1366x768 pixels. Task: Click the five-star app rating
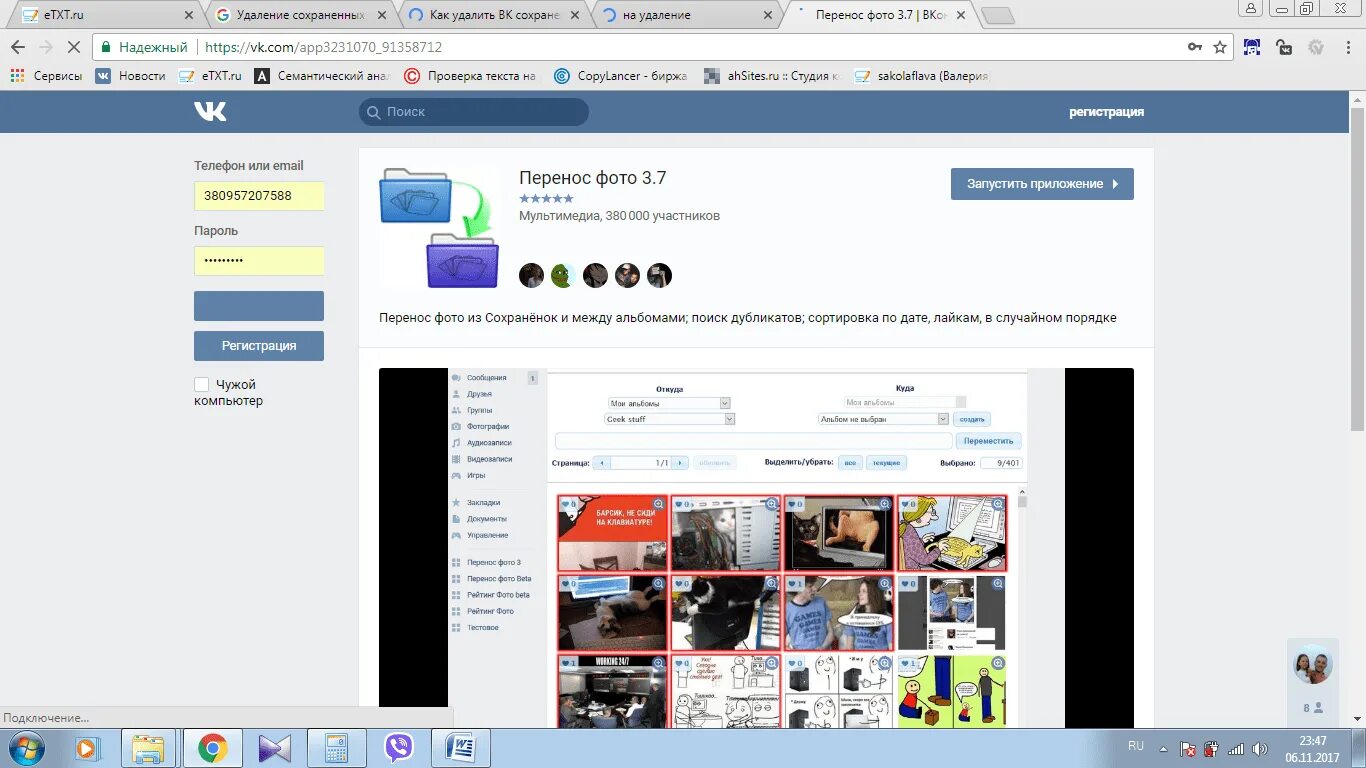546,199
